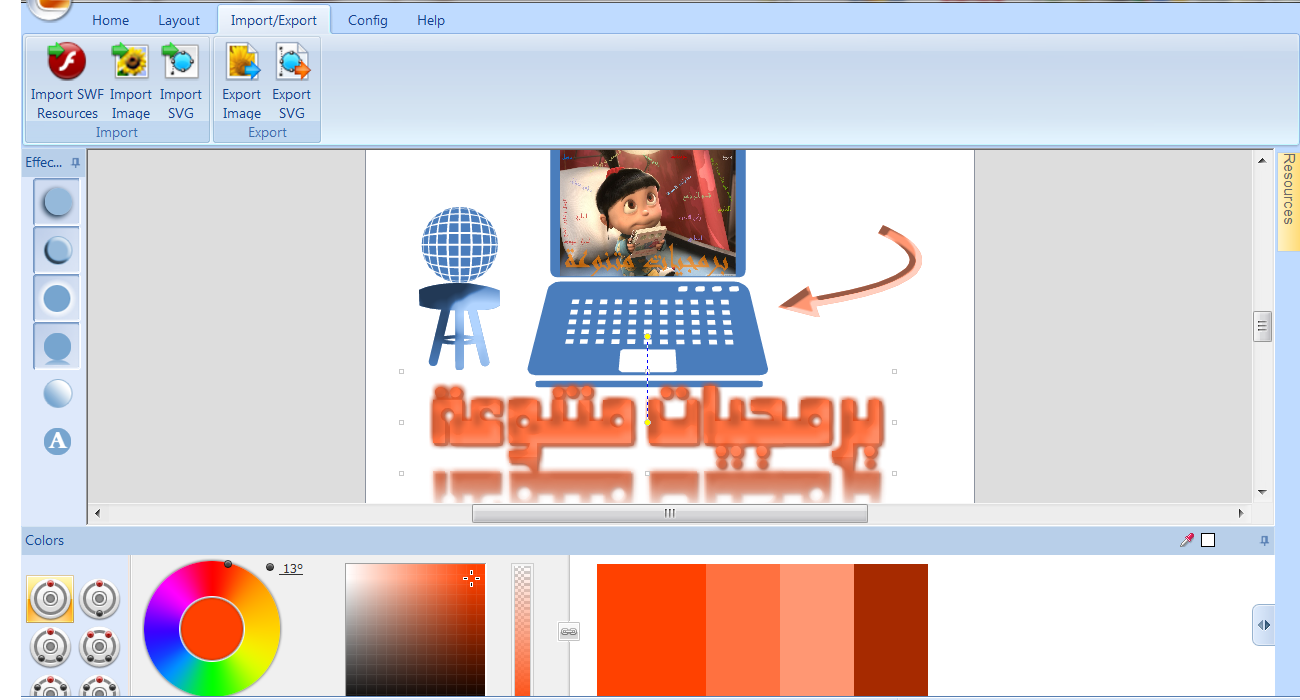Select the three-point color scheme mode in second row left
Screen dimensions: 1300x700
click(50, 647)
